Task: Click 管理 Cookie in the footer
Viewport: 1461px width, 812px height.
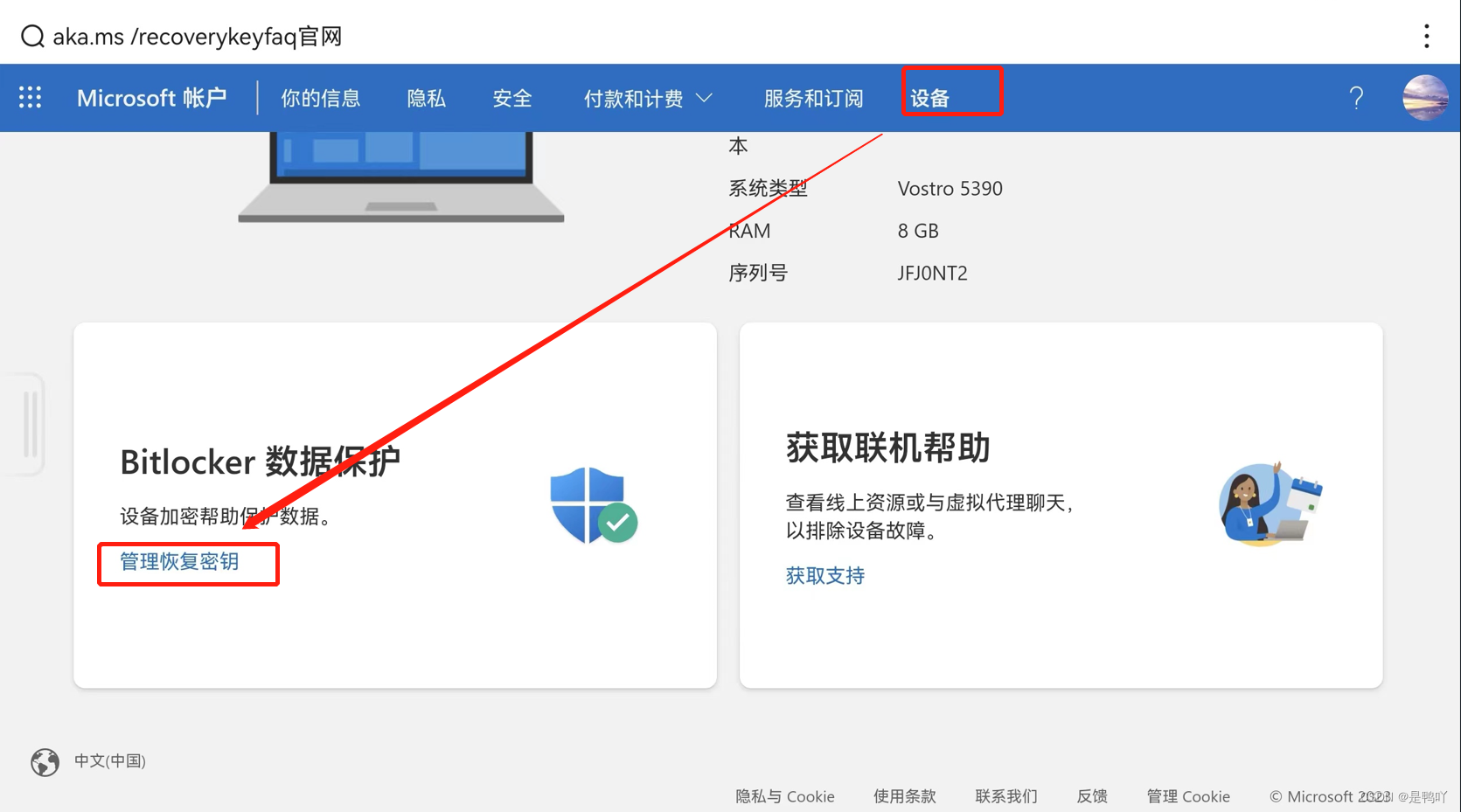Action: (x=1187, y=796)
